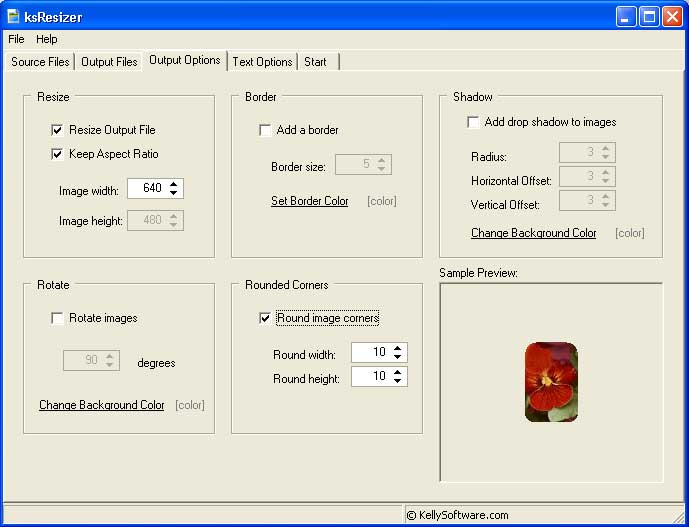Click the rotation degrees field
Viewport: 689px width, 527px height.
click(x=91, y=360)
